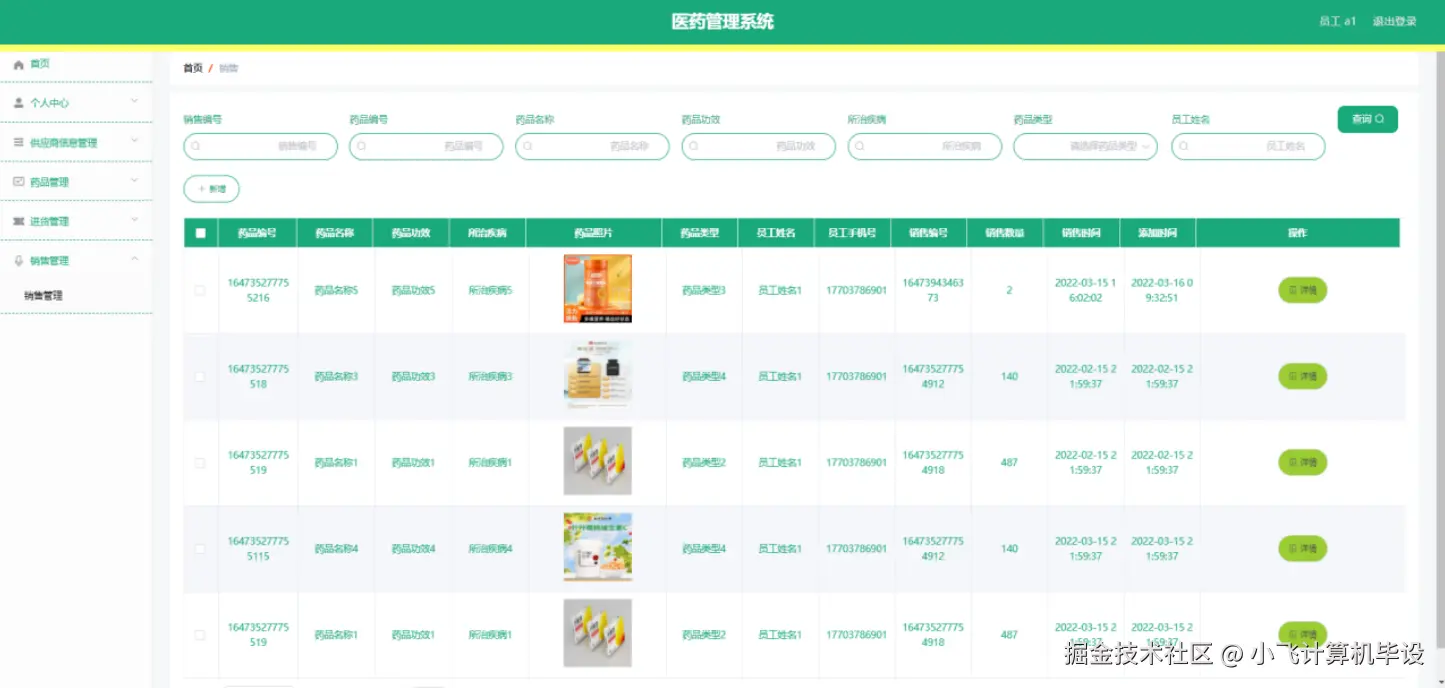
Task: Expand the 个人中心 chevron
Action: click(135, 101)
